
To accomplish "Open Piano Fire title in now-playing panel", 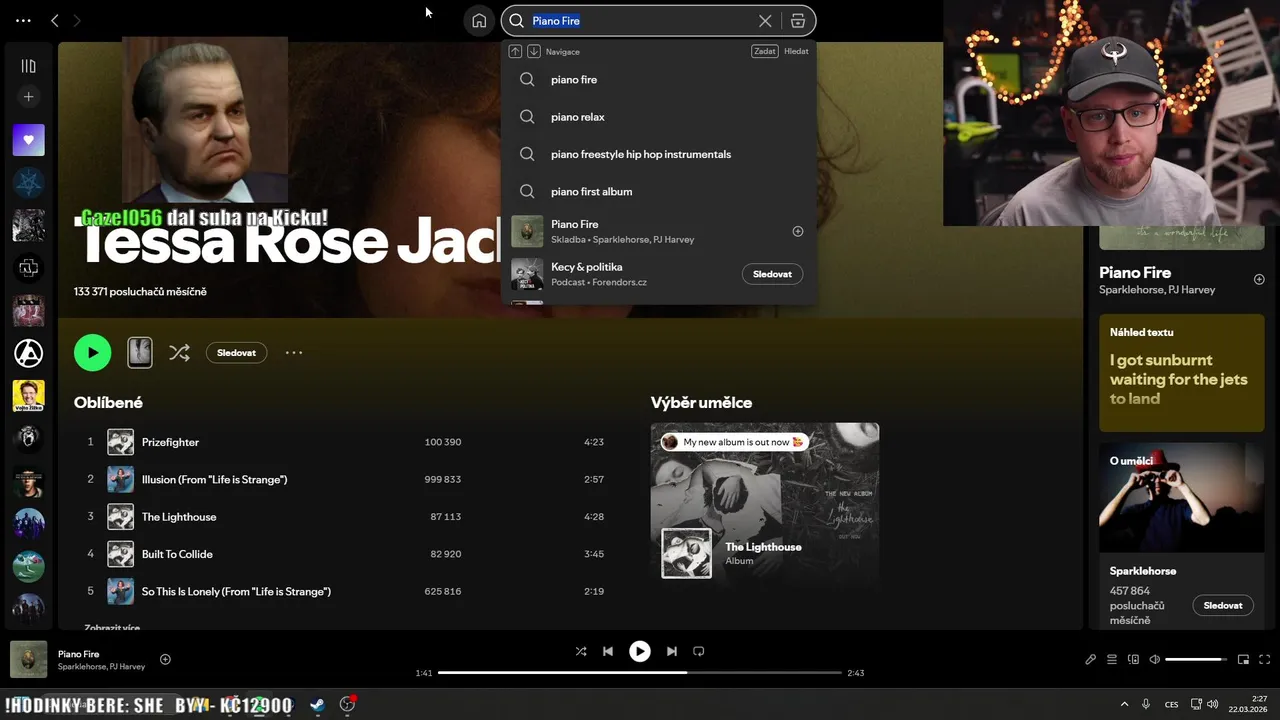I will point(1135,272).
